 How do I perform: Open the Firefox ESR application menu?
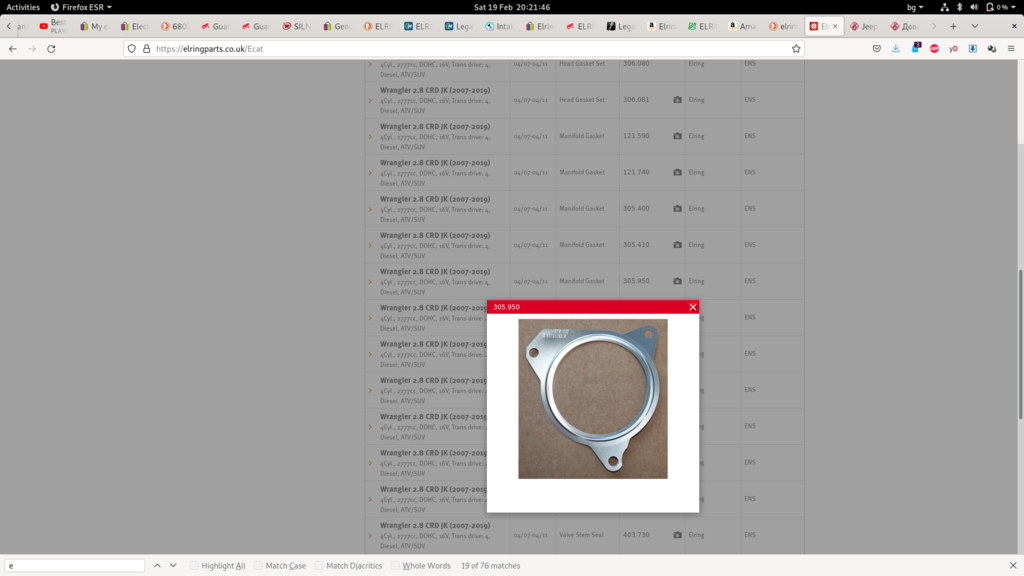(x=81, y=7)
